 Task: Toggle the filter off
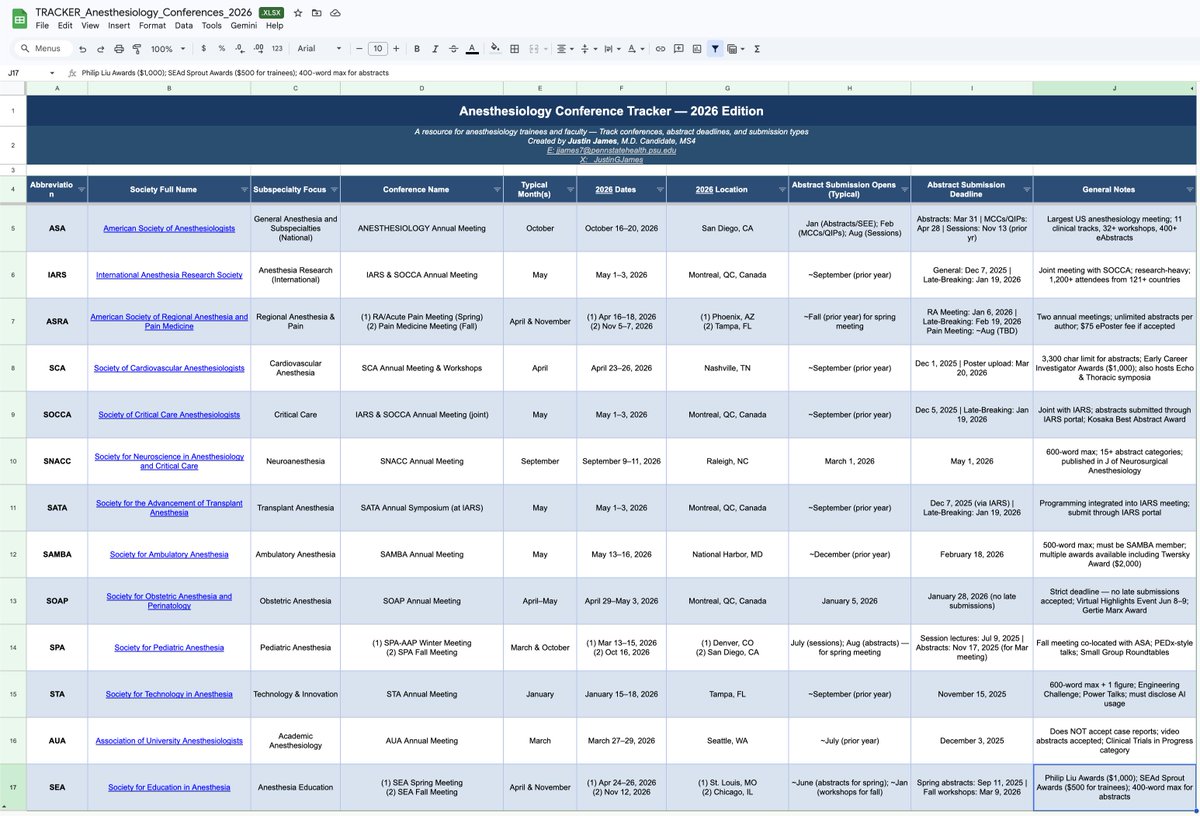(715, 48)
